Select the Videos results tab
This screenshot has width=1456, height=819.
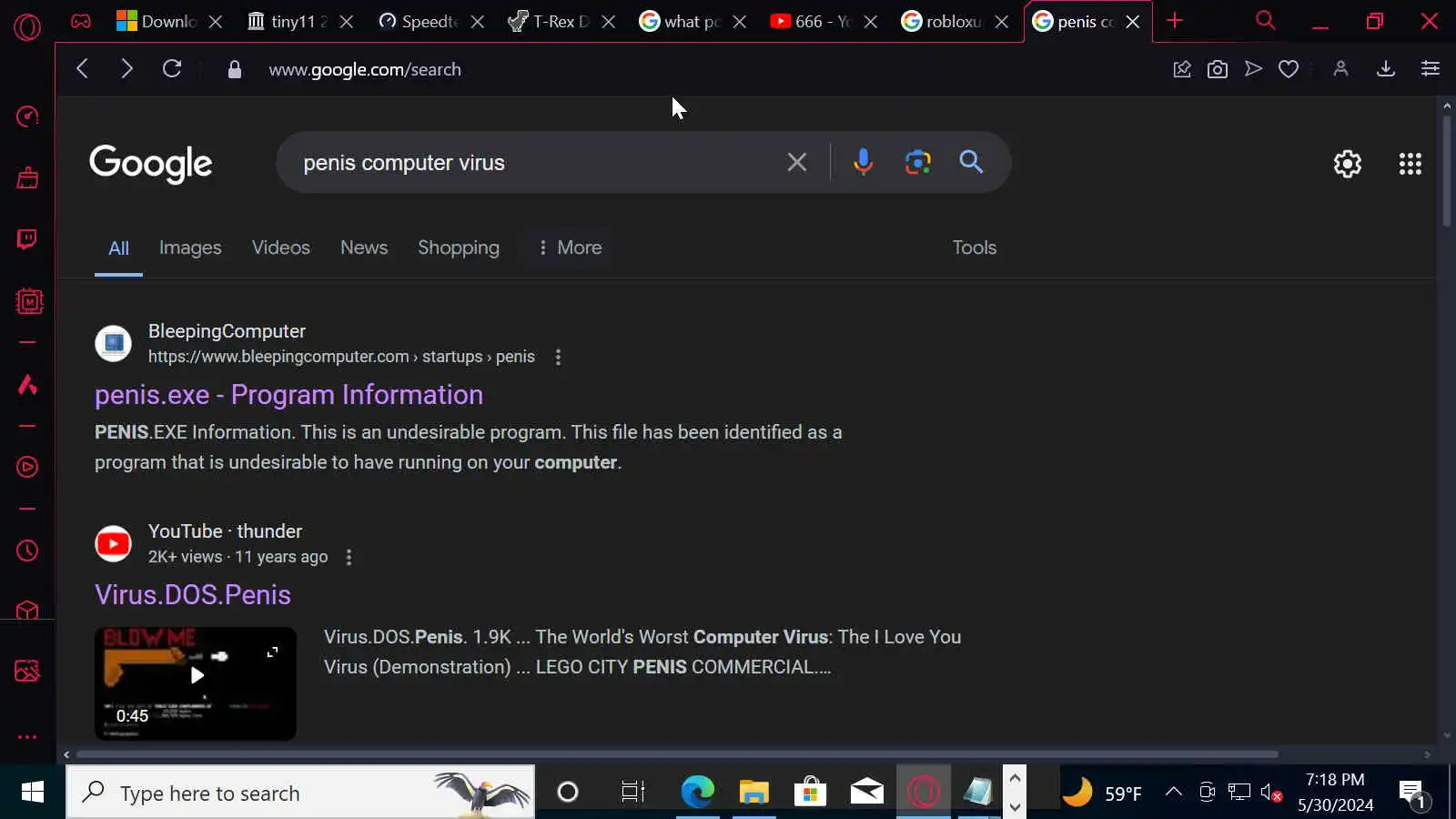(281, 248)
